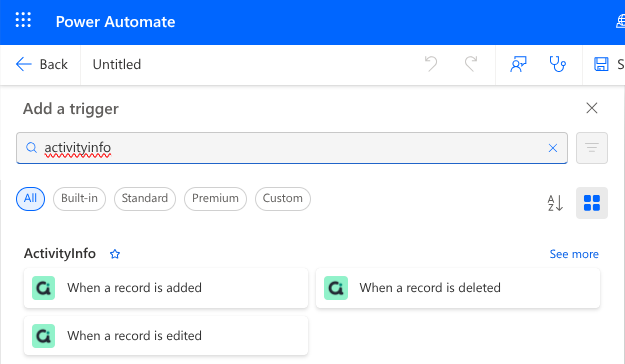Go Back to previous page

click(x=41, y=64)
